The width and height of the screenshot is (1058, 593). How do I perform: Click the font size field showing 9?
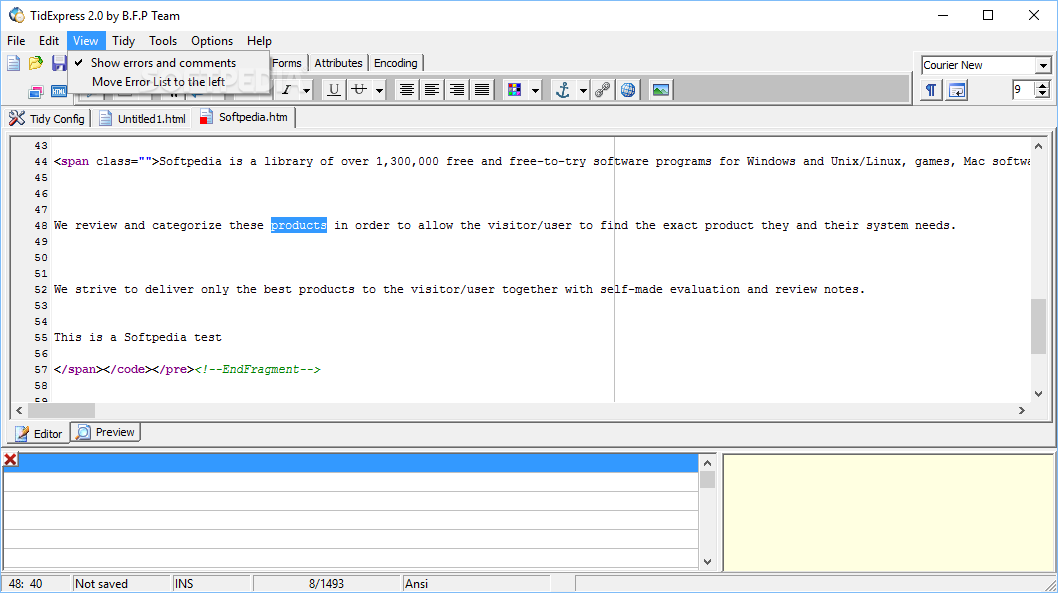(1024, 89)
